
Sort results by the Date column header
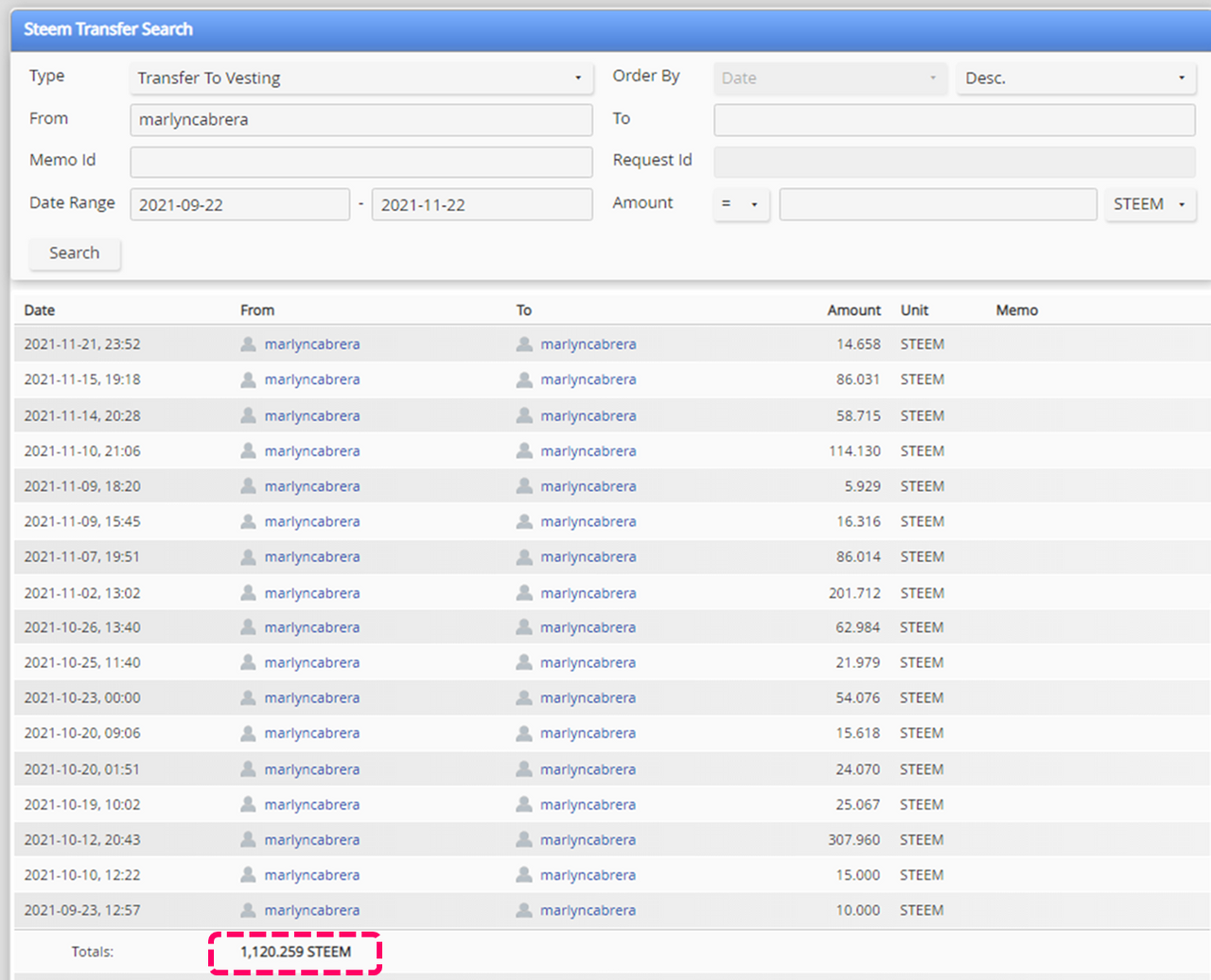(40, 310)
